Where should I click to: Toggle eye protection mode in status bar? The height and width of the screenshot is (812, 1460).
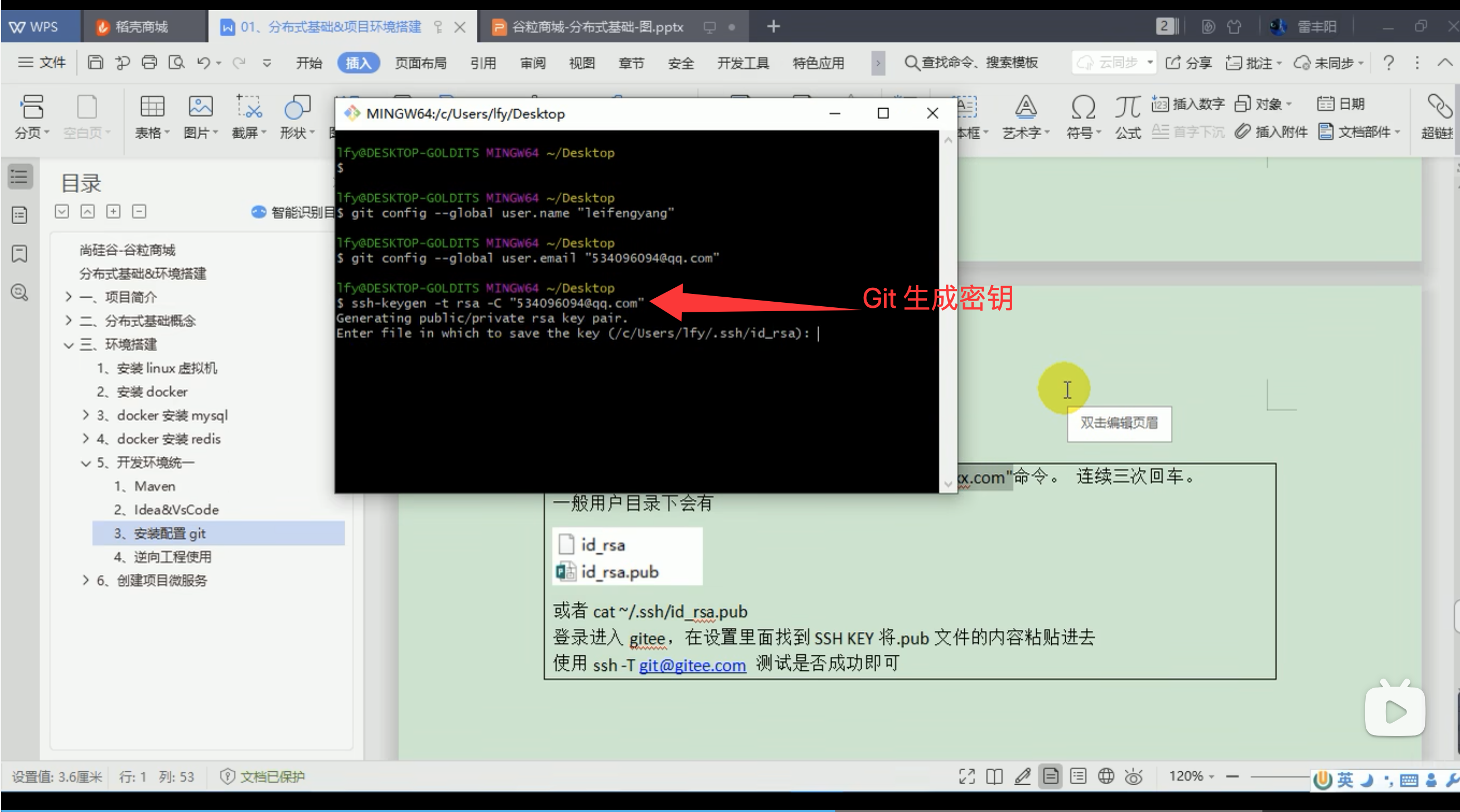click(x=1133, y=776)
